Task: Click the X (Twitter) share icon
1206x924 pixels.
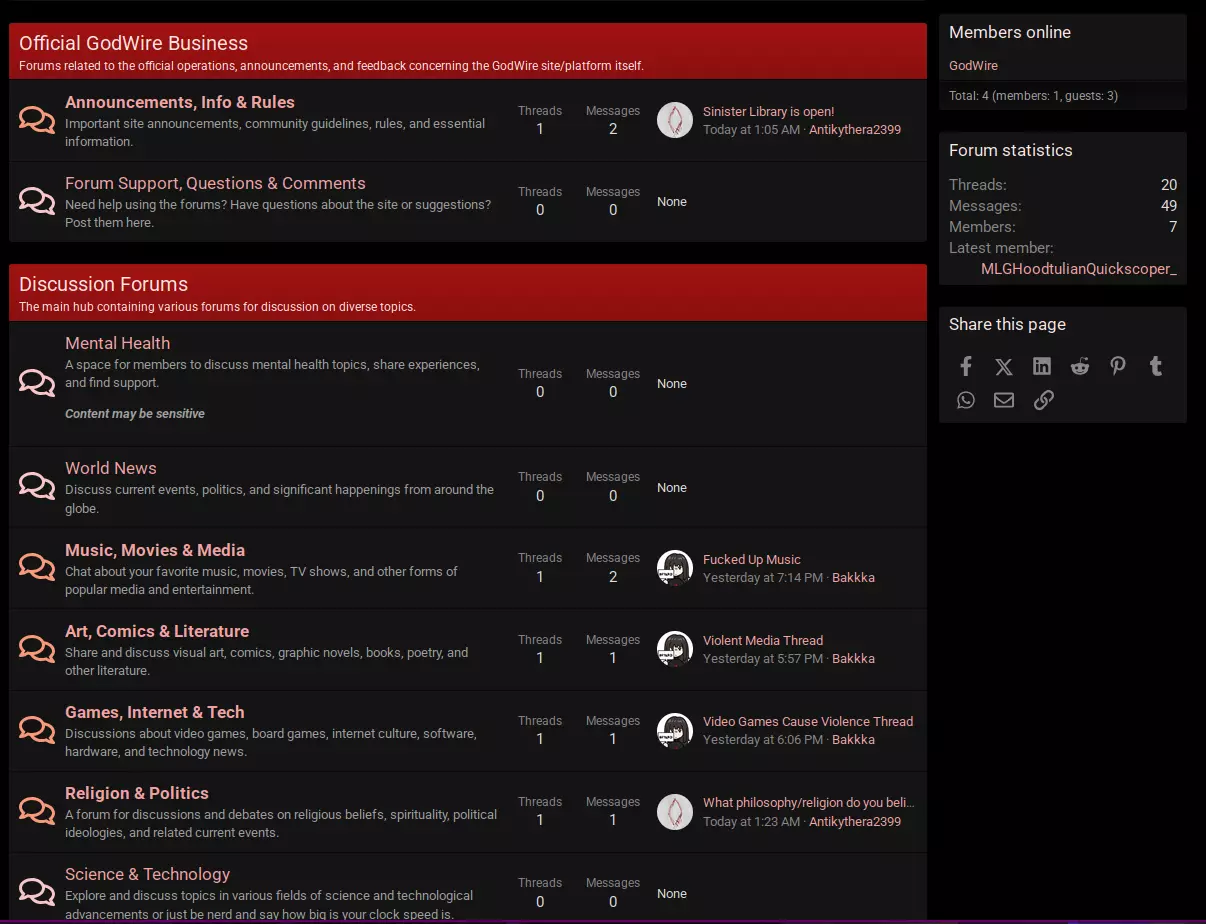Action: pyautogui.click(x=1004, y=366)
